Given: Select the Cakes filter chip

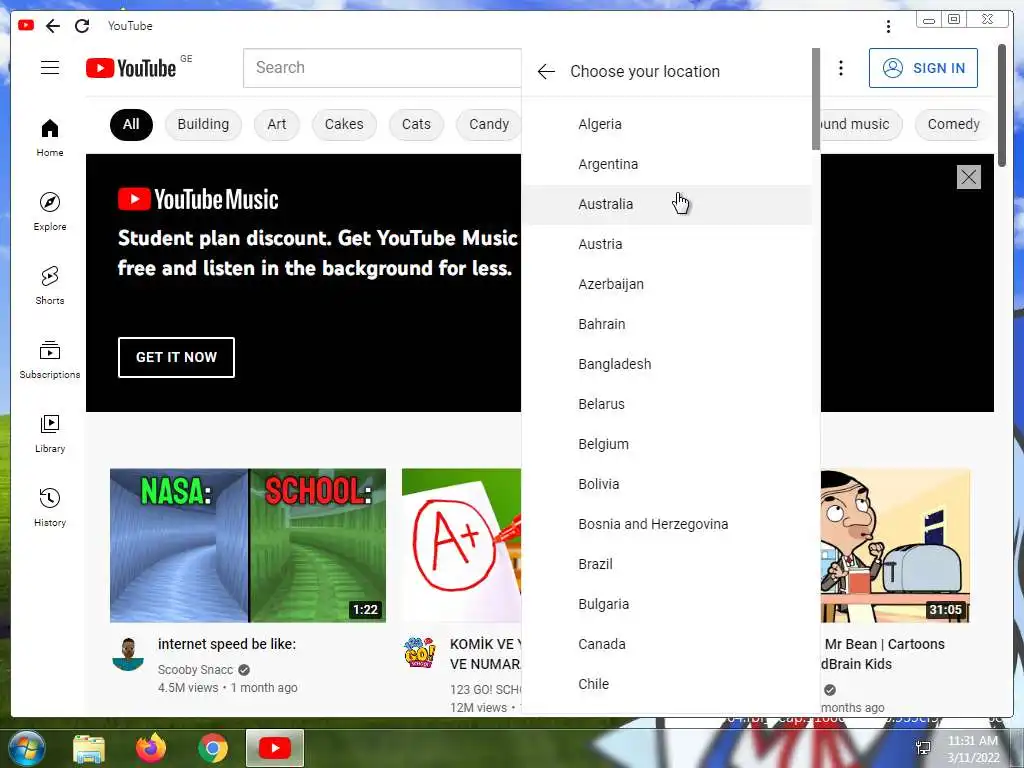Looking at the screenshot, I should 344,124.
